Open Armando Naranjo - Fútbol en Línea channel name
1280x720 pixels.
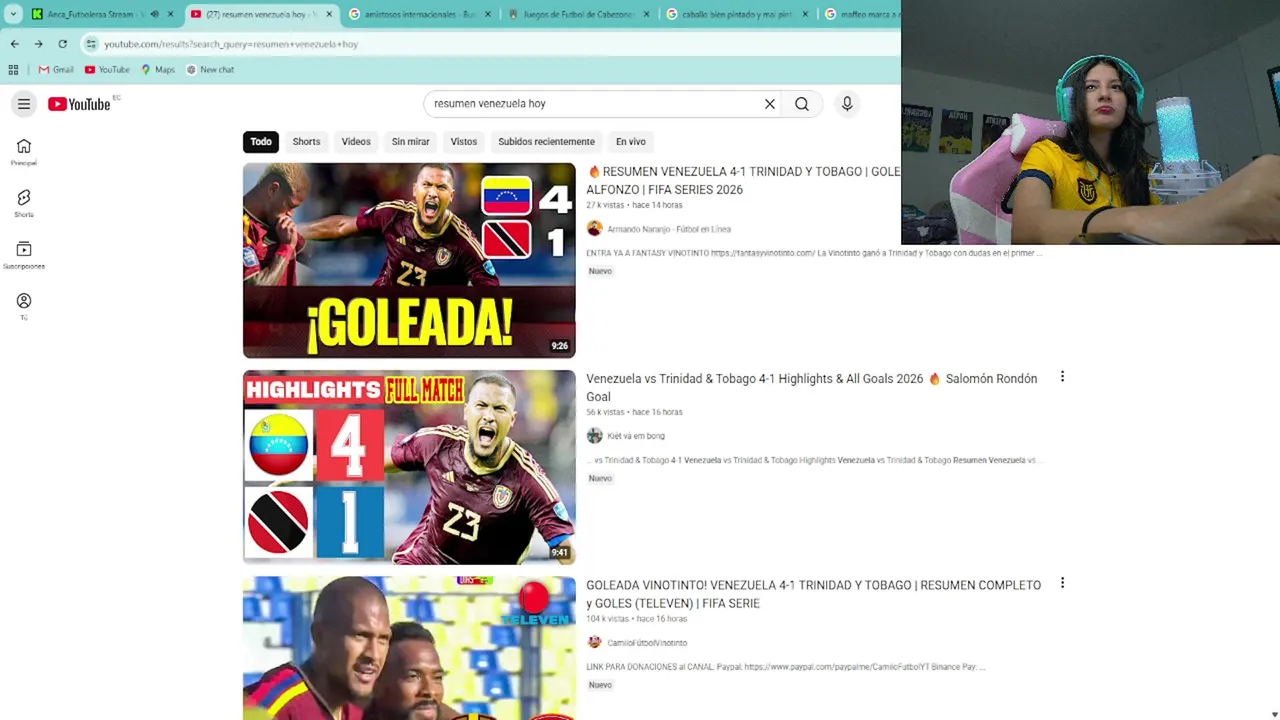pos(669,229)
